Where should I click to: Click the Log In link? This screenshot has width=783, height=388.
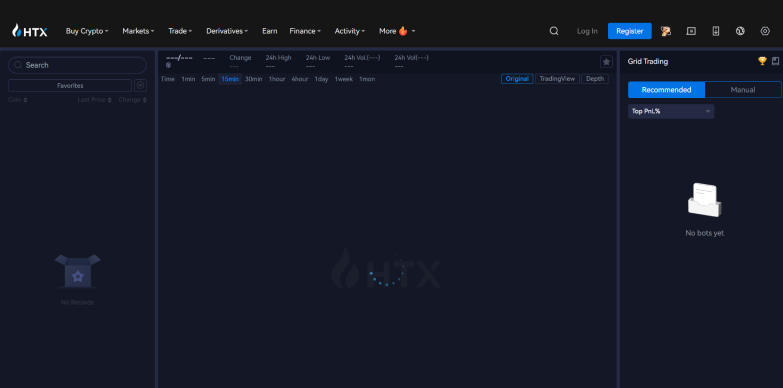click(587, 31)
